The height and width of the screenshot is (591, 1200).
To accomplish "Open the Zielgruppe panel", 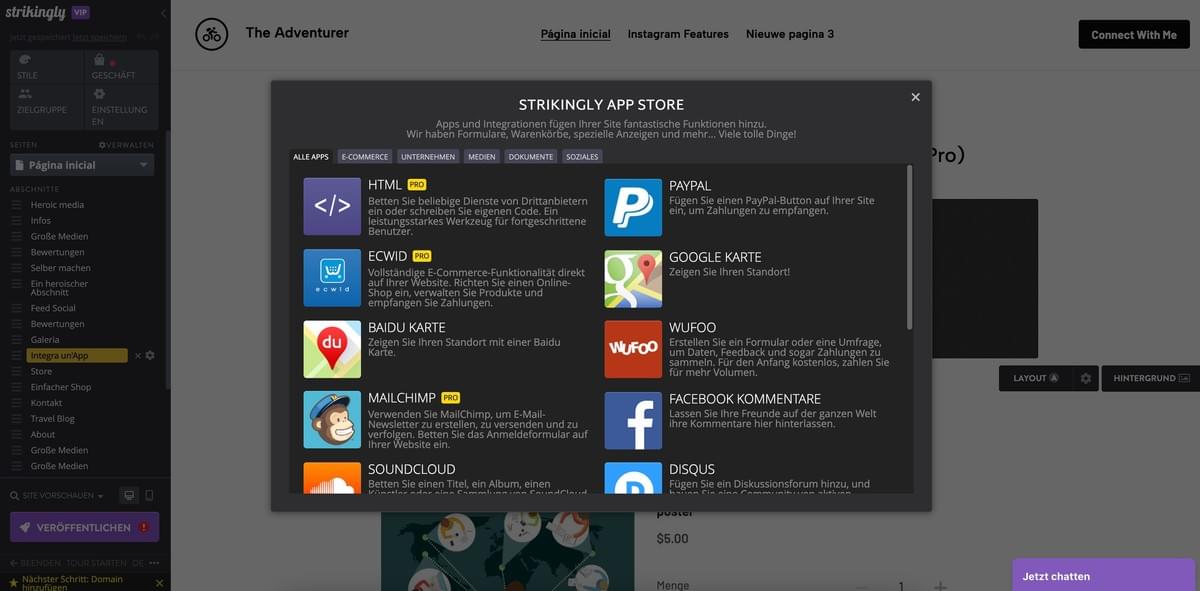I will pyautogui.click(x=46, y=105).
